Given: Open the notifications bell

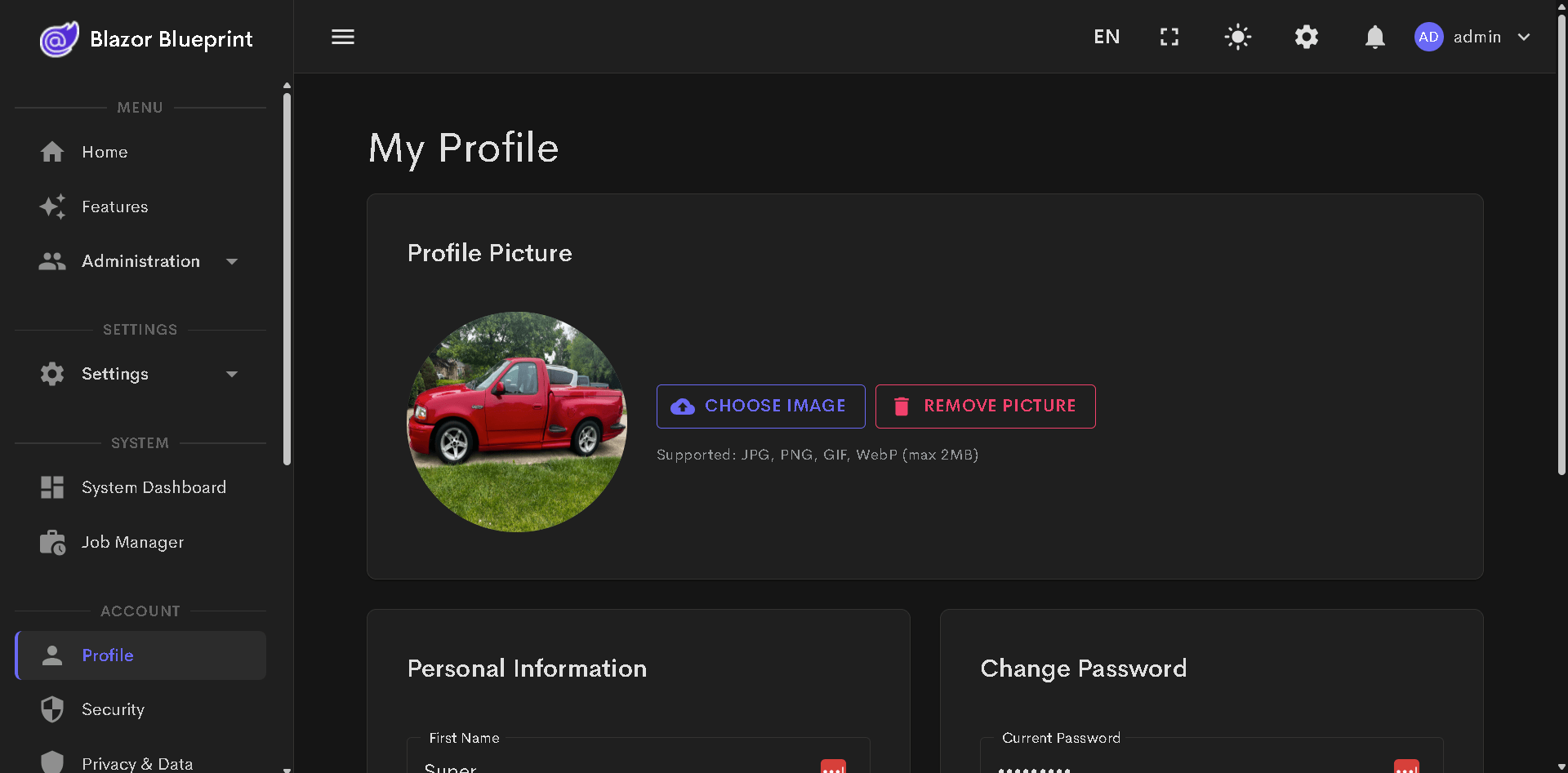Looking at the screenshot, I should 1374,37.
